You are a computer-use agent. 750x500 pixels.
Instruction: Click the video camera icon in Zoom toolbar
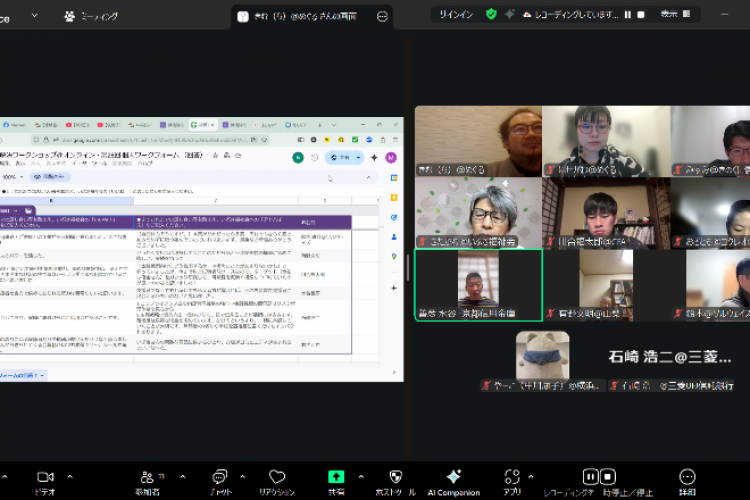click(45, 477)
